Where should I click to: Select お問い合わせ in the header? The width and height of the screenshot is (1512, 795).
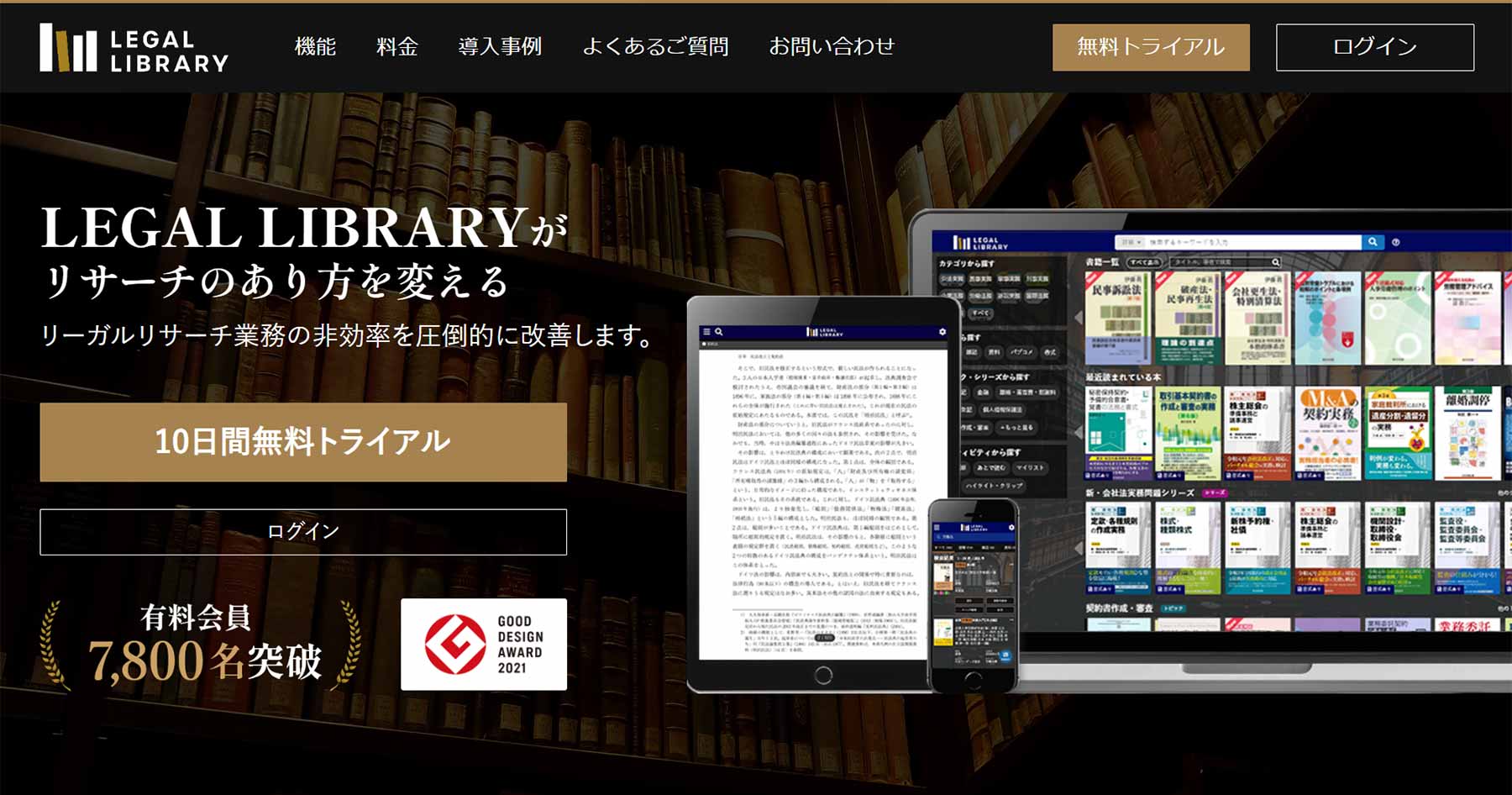tap(832, 46)
